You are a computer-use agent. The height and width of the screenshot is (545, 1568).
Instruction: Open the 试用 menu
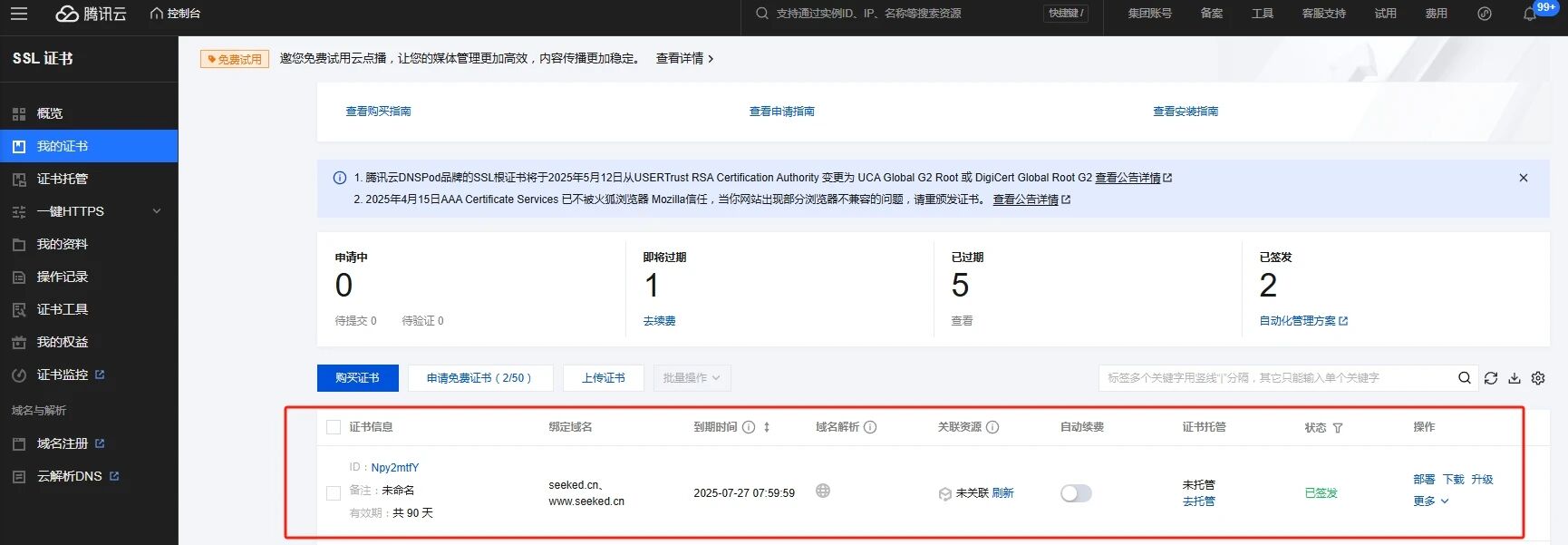[x=1386, y=14]
